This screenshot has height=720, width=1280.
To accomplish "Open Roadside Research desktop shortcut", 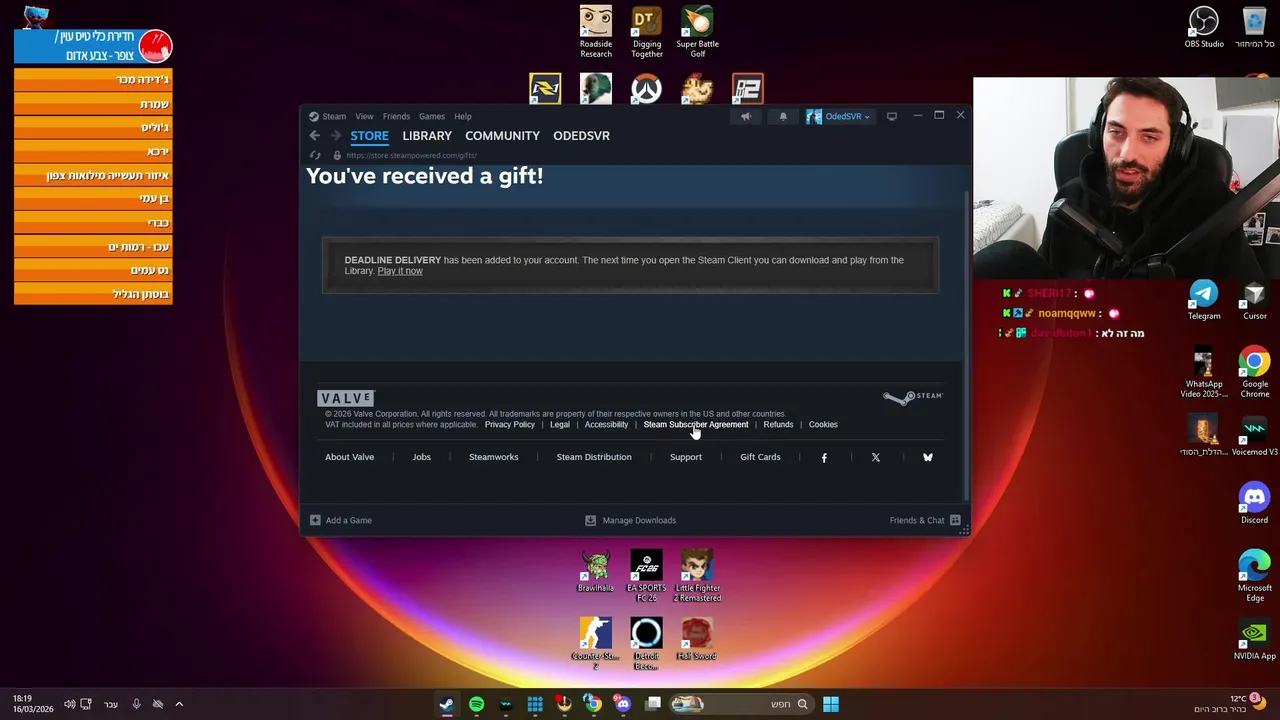I will tap(596, 32).
